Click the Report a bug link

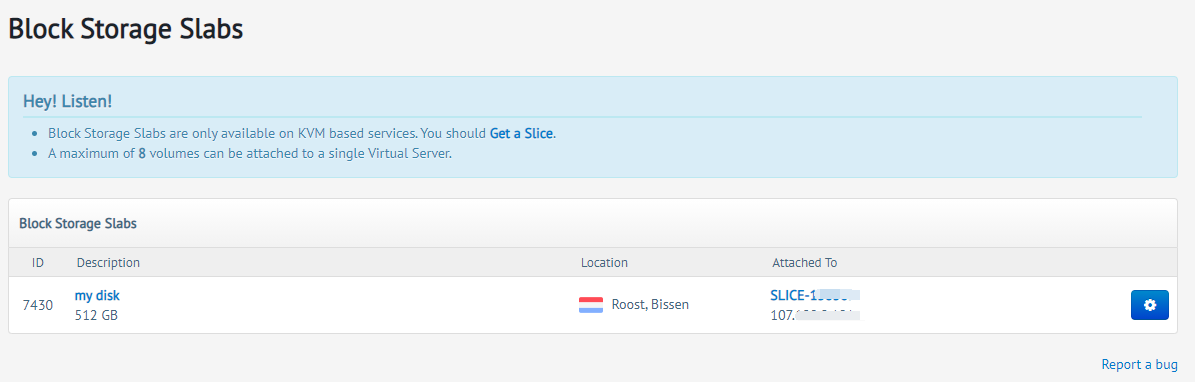1139,364
